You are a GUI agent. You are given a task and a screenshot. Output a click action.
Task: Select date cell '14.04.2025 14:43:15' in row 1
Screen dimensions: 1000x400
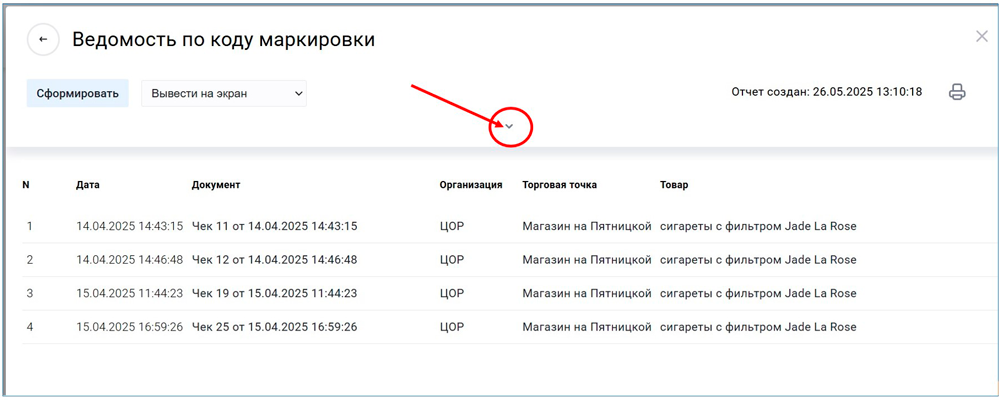pos(129,226)
